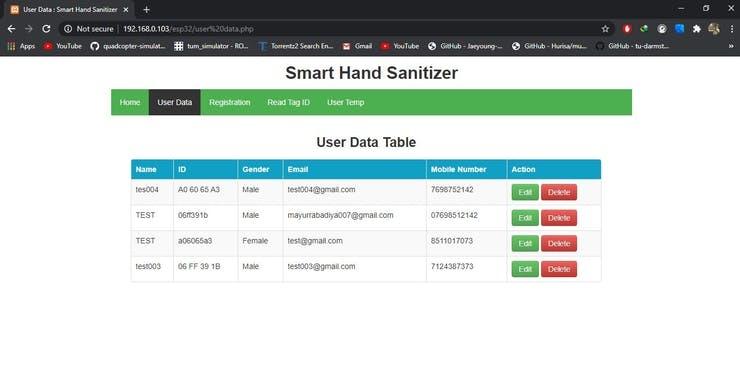Image resolution: width=740 pixels, height=390 pixels.
Task: Go back to the previous page
Action: (x=11, y=29)
